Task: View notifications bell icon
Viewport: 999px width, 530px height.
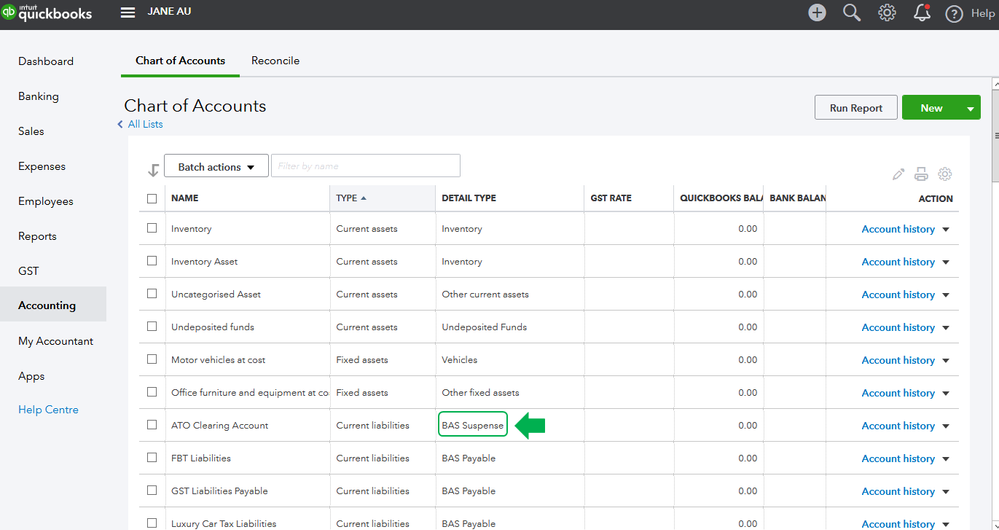Action: [x=921, y=13]
